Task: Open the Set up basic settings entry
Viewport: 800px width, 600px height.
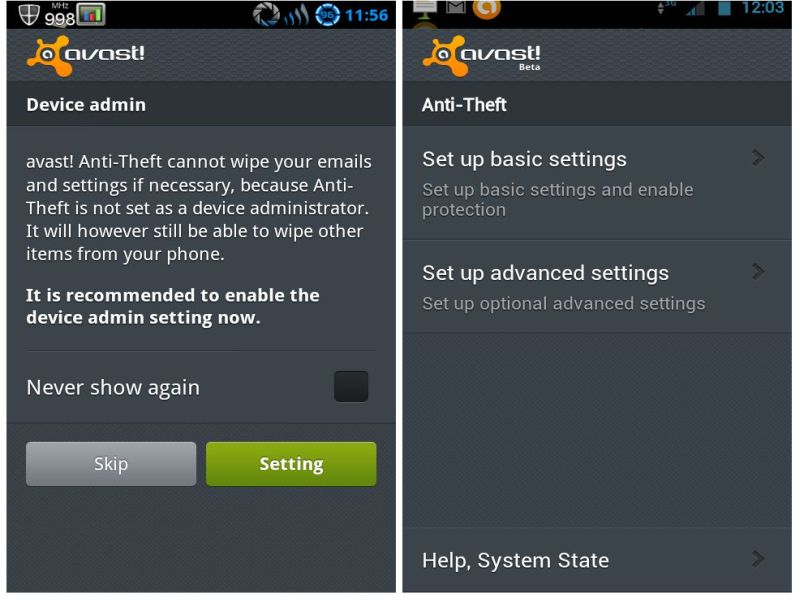Action: [597, 184]
